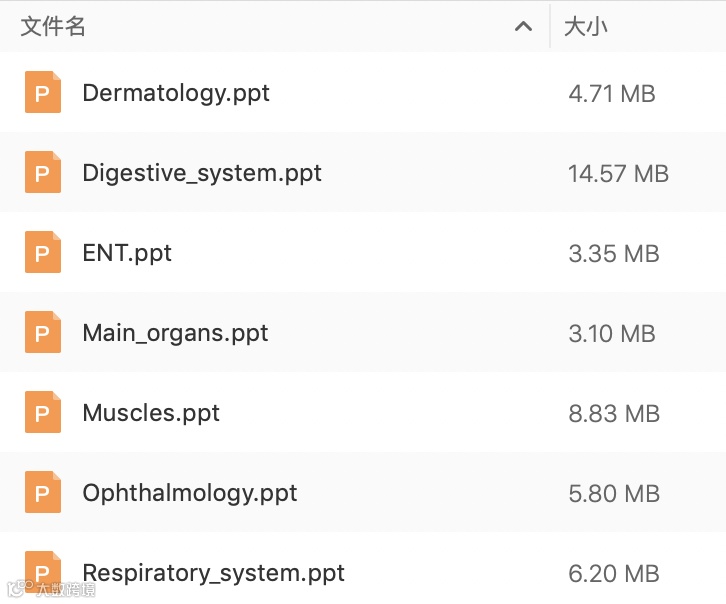Click the Respiratory_system.ppt file icon
This screenshot has height=604, width=726.
[x=42, y=571]
